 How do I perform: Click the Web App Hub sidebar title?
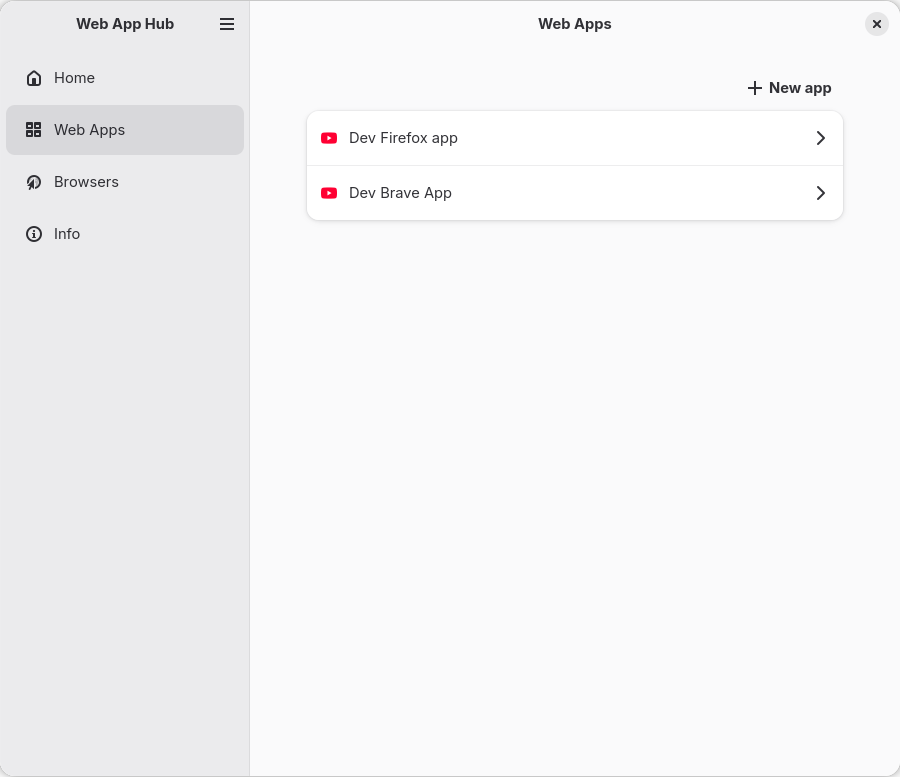click(125, 24)
